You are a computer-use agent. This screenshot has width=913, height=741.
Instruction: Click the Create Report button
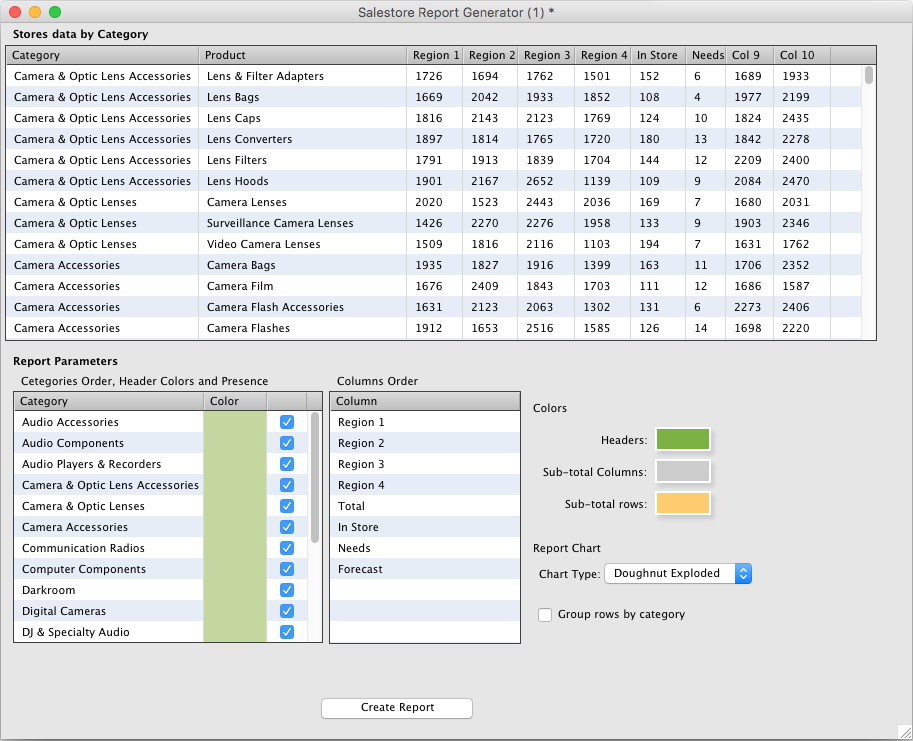coord(397,708)
